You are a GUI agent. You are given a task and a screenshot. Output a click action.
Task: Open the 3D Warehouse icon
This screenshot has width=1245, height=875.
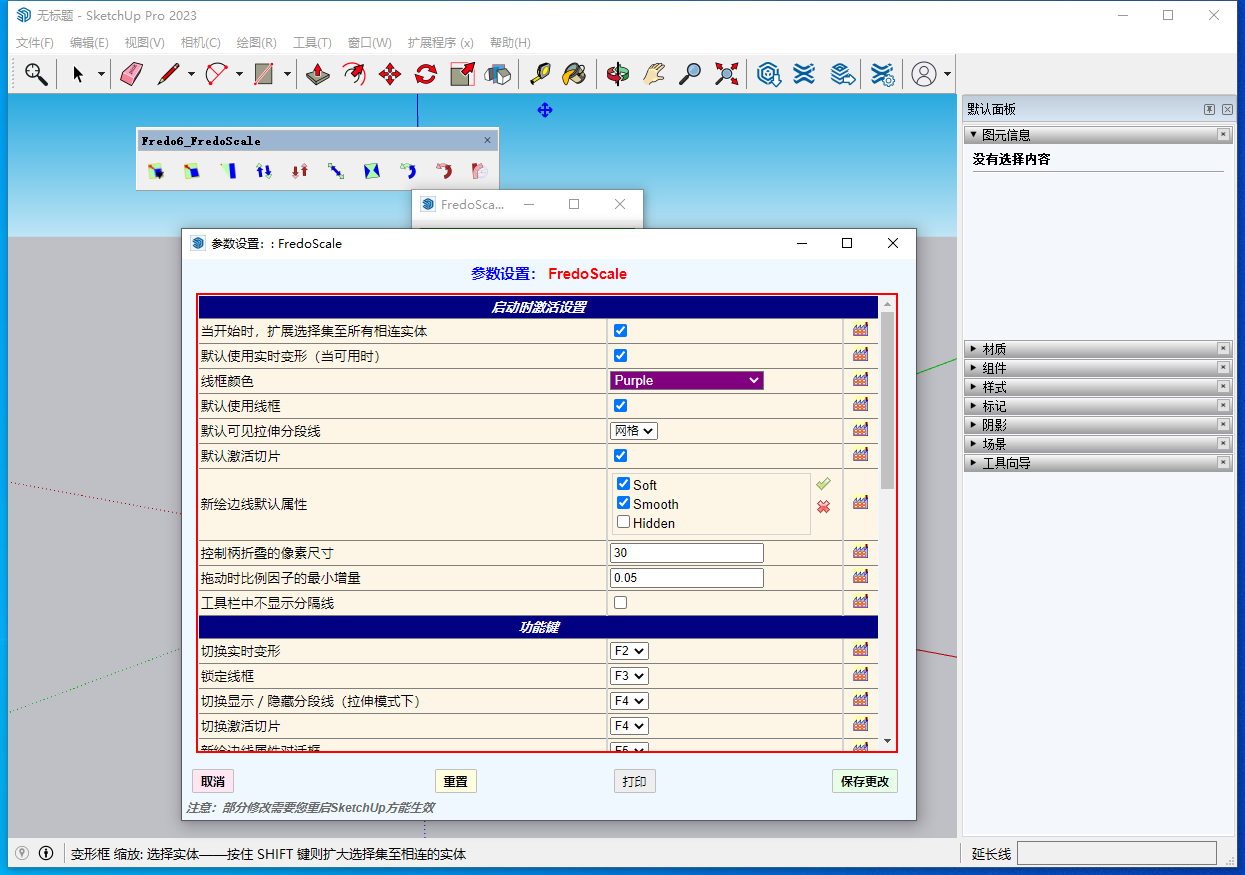pyautogui.click(x=768, y=74)
